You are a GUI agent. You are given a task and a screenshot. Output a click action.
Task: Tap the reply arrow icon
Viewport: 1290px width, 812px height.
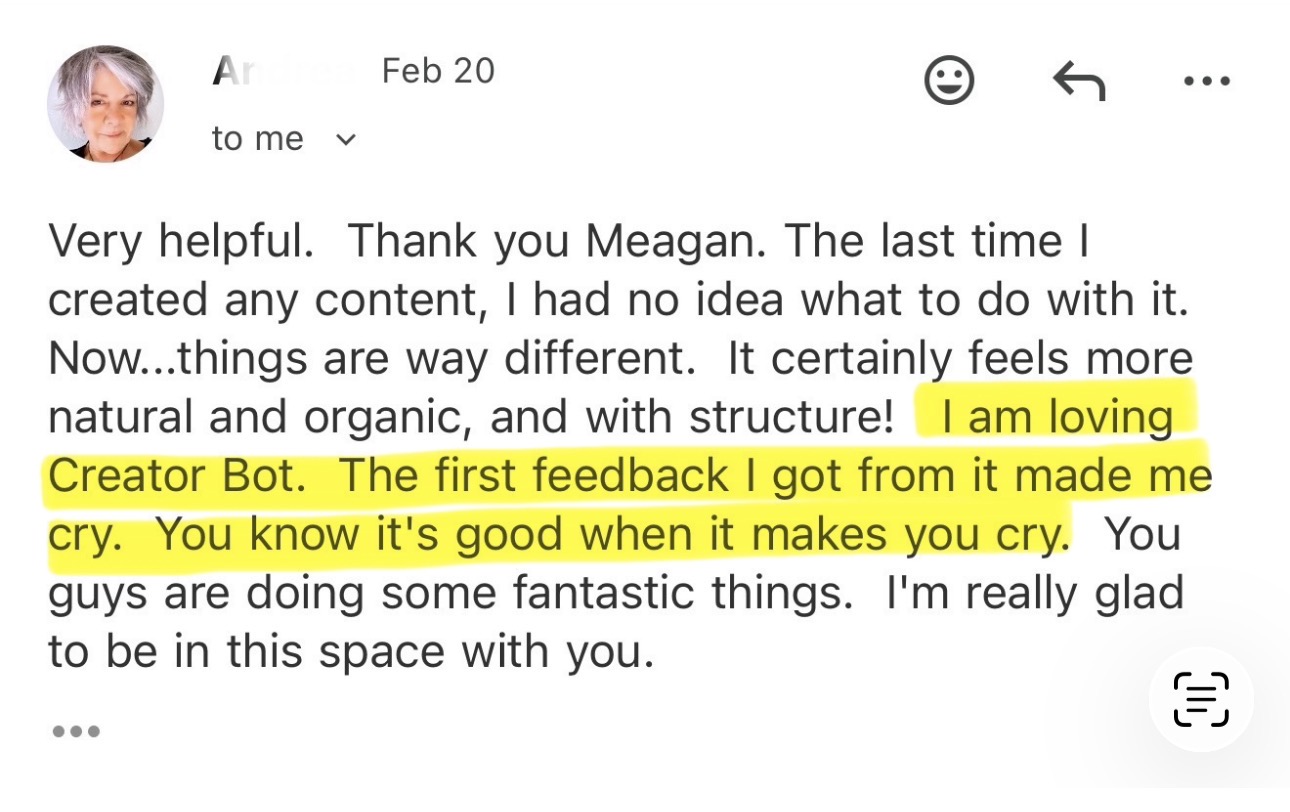pos(1079,81)
